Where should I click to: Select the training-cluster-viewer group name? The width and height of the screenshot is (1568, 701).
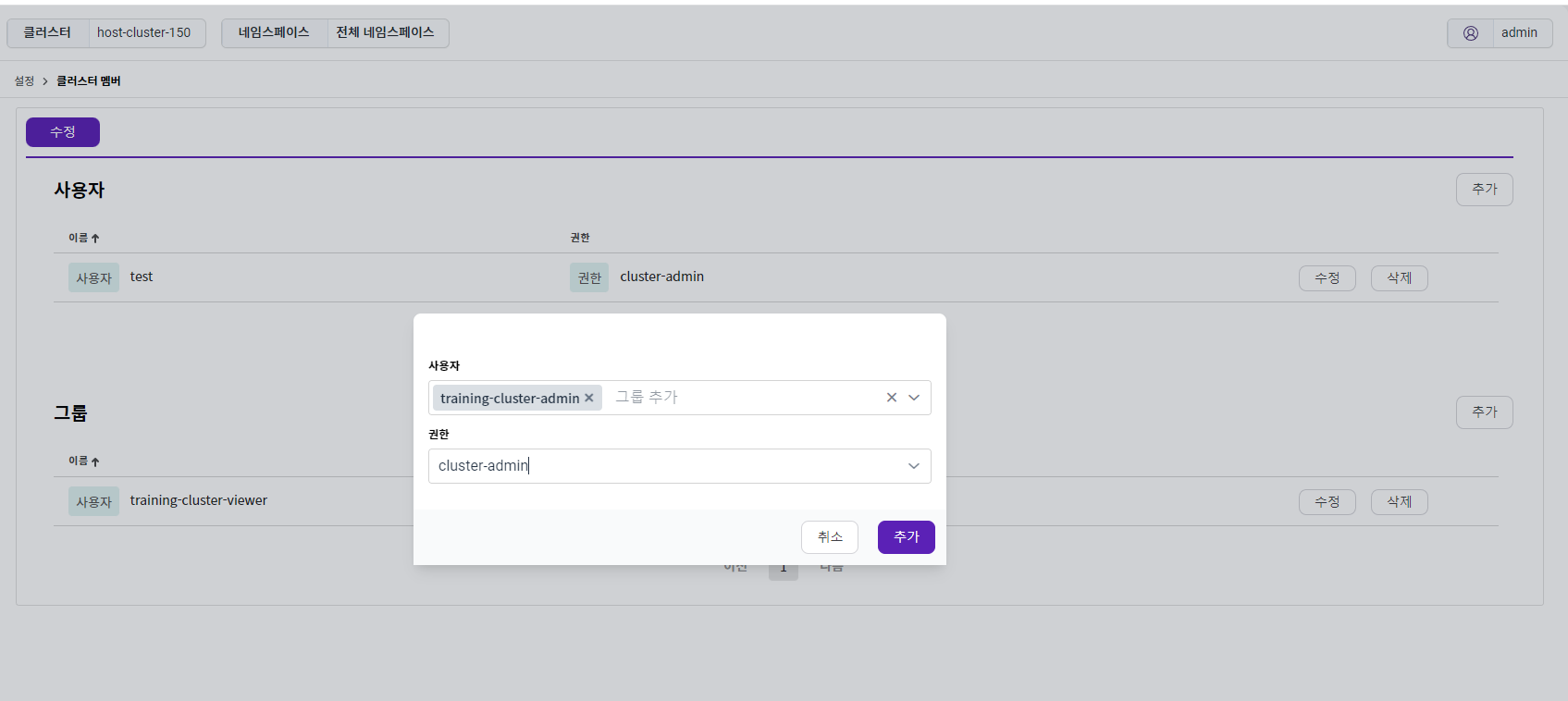click(x=199, y=501)
